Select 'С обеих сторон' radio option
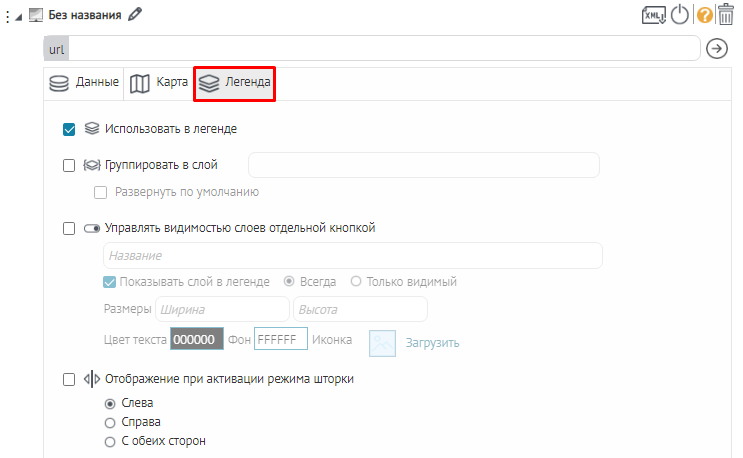The image size is (743, 458). click(x=110, y=441)
